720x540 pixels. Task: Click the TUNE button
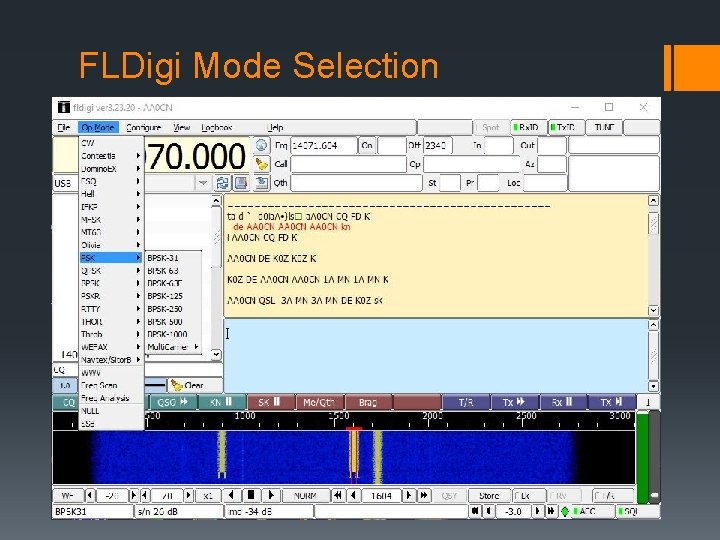point(604,127)
